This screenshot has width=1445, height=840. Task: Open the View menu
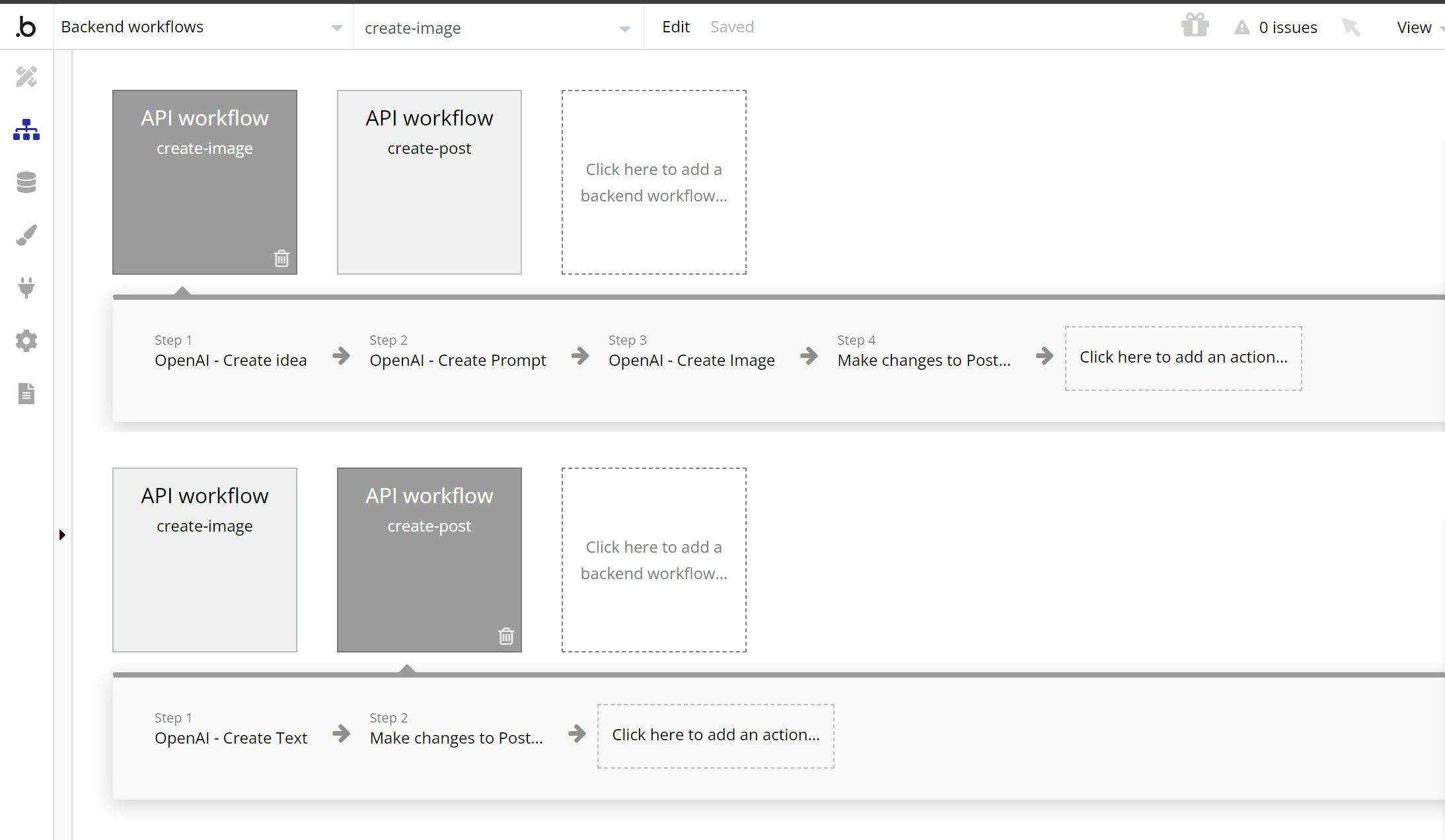(x=1414, y=28)
